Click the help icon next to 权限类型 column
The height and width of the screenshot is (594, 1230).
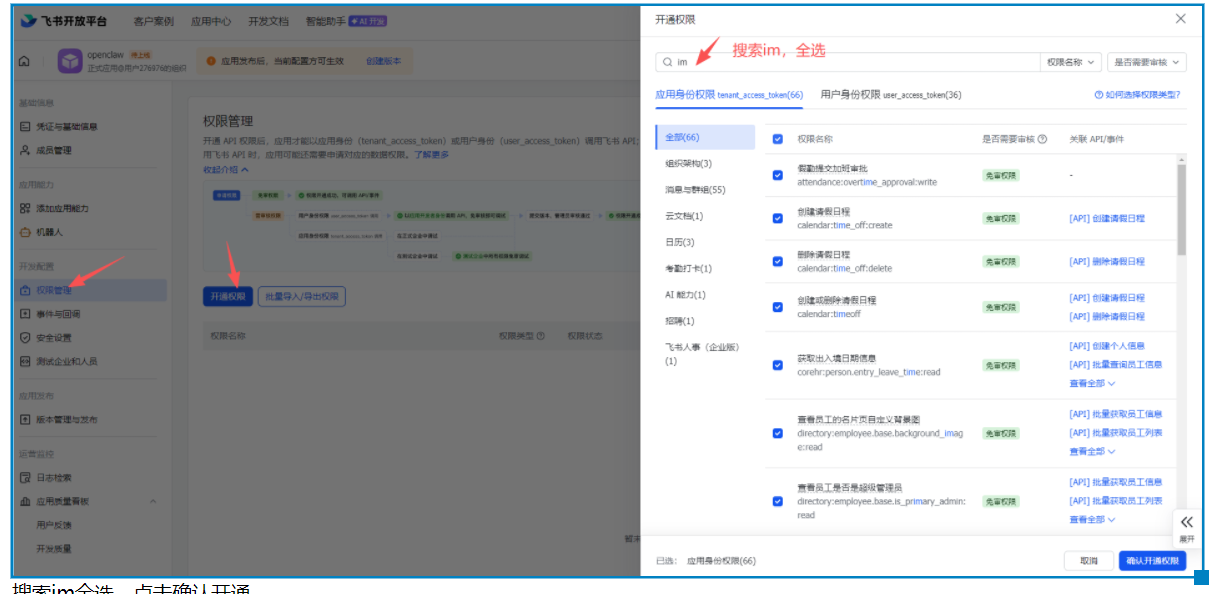541,336
